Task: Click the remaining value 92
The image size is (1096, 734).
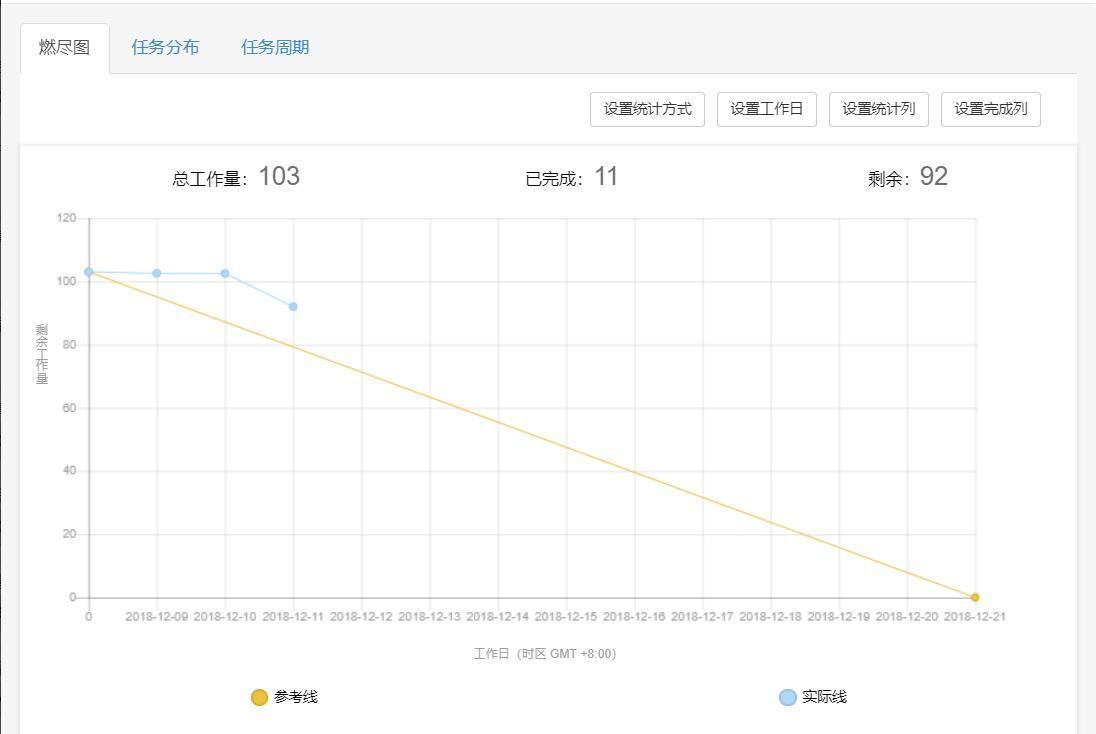Action: [934, 176]
